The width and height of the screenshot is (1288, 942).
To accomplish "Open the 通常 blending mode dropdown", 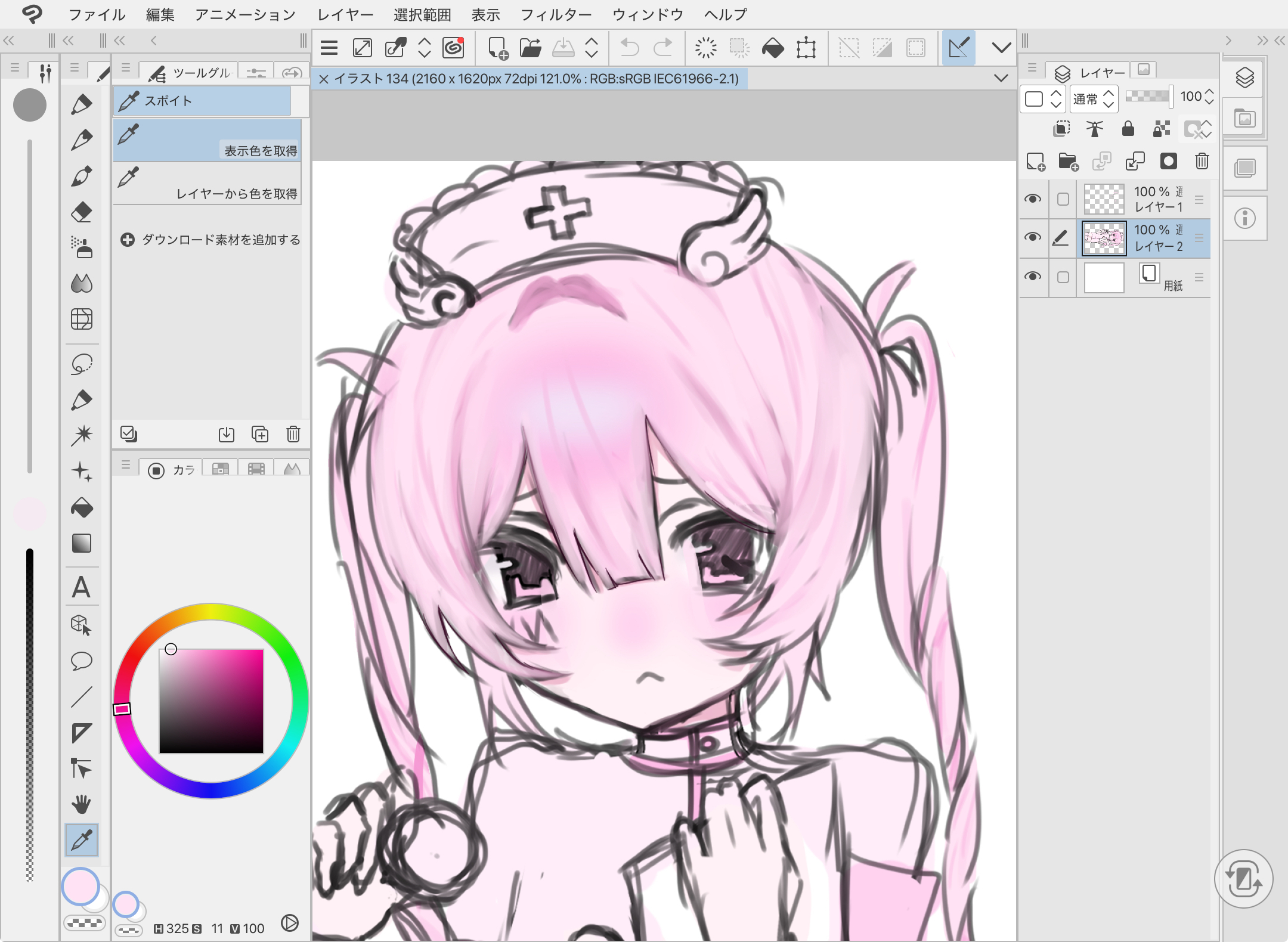I will [x=1094, y=98].
